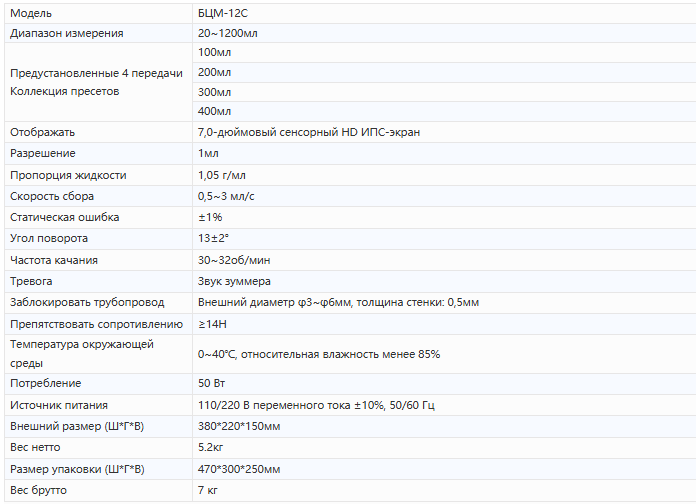Select the Диапазон измерения label cell
This screenshot has height=504, width=699.
67,33
